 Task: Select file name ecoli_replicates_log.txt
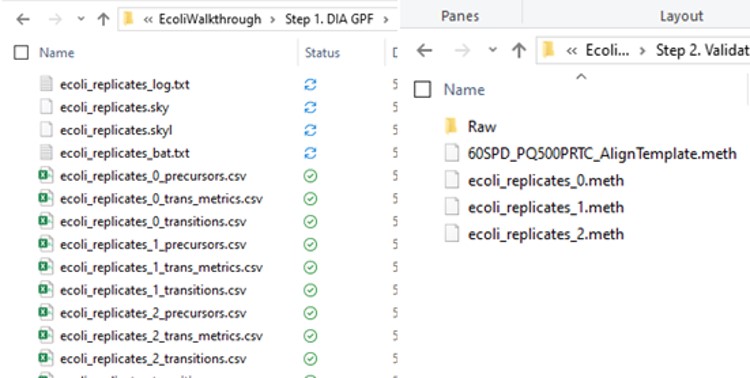point(124,85)
